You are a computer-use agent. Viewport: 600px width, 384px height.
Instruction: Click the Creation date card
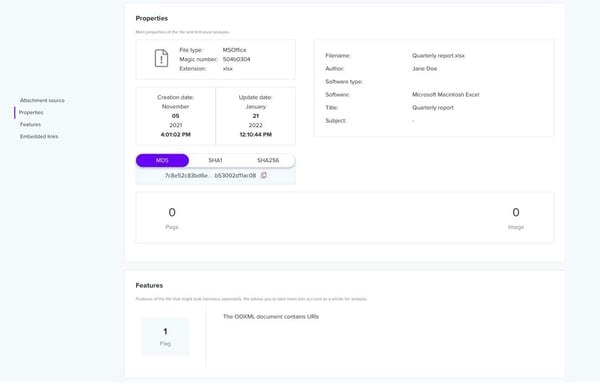pyautogui.click(x=176, y=116)
